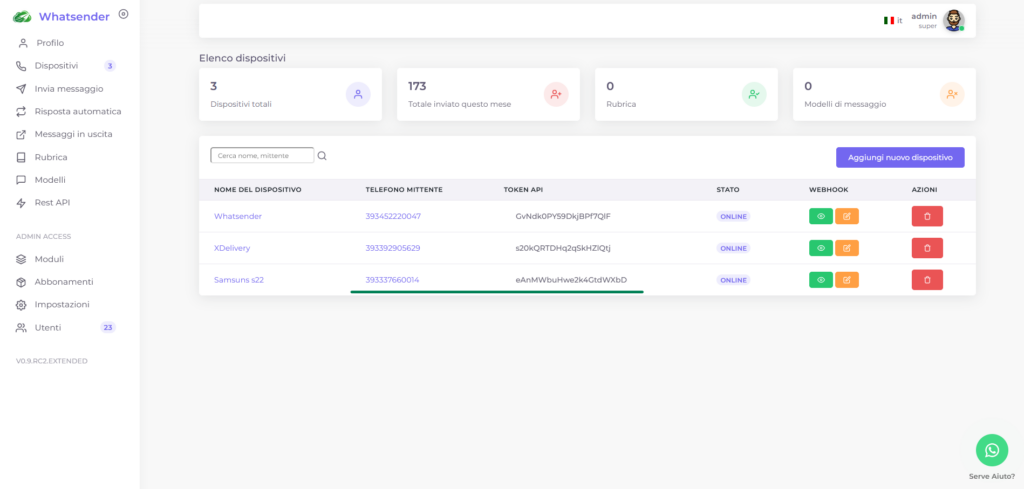
Task: Click phone number 393452220047
Action: (393, 216)
